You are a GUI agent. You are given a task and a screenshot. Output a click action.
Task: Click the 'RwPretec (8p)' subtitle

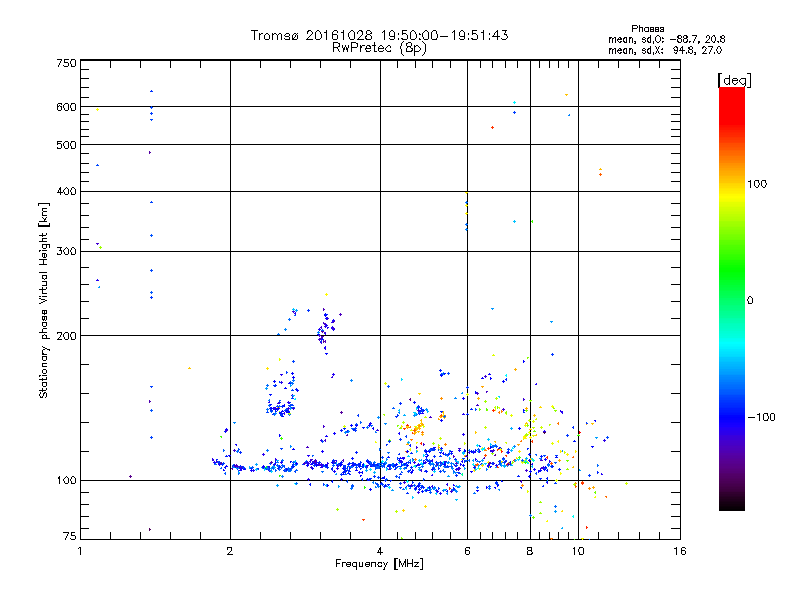click(x=379, y=48)
